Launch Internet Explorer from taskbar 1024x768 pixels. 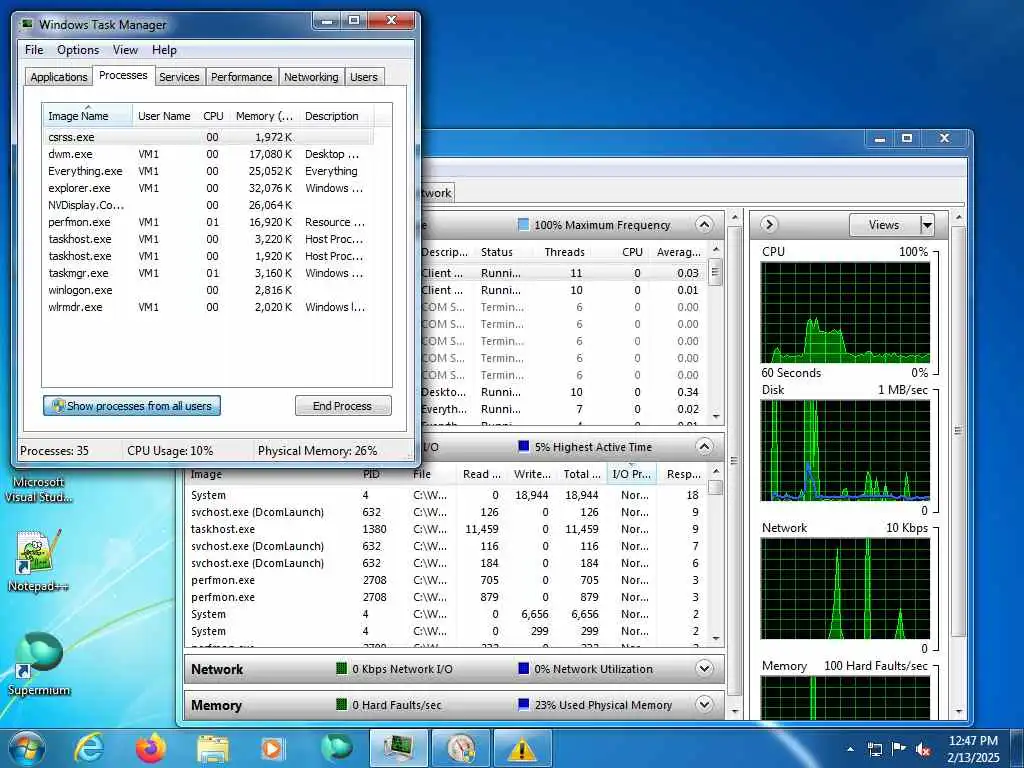pos(89,748)
